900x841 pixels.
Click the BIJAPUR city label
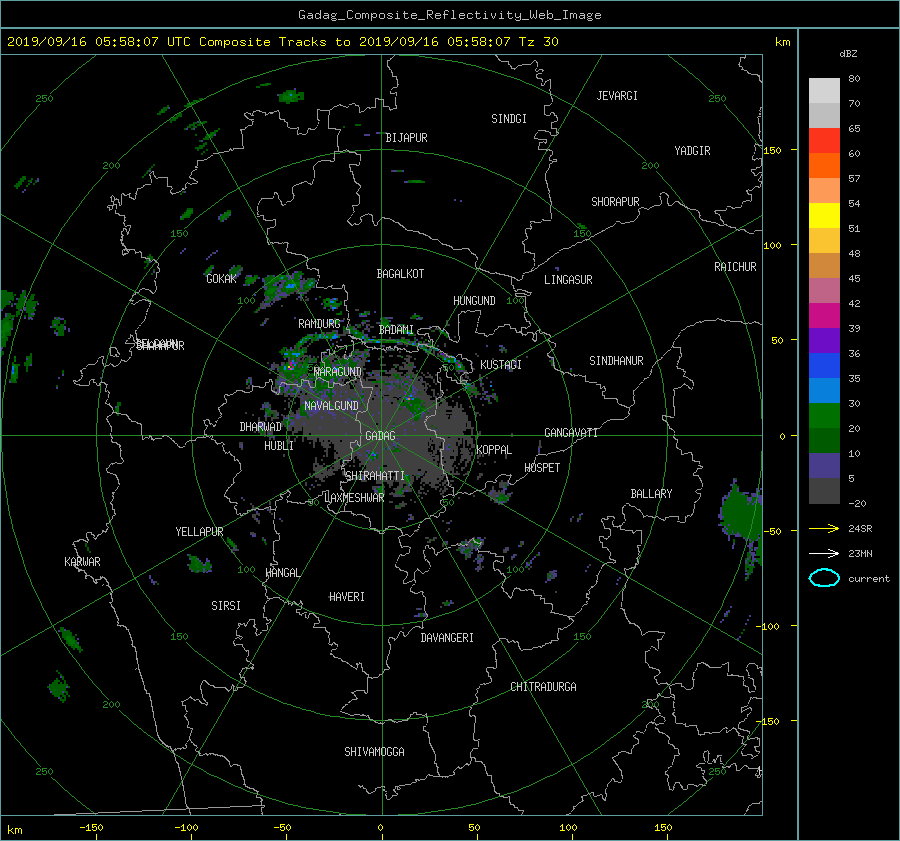click(x=406, y=138)
